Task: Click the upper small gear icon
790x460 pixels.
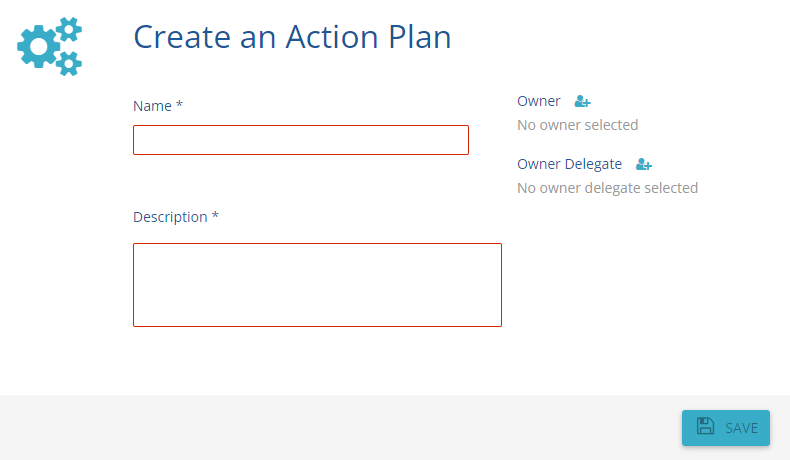Action: 68,29
